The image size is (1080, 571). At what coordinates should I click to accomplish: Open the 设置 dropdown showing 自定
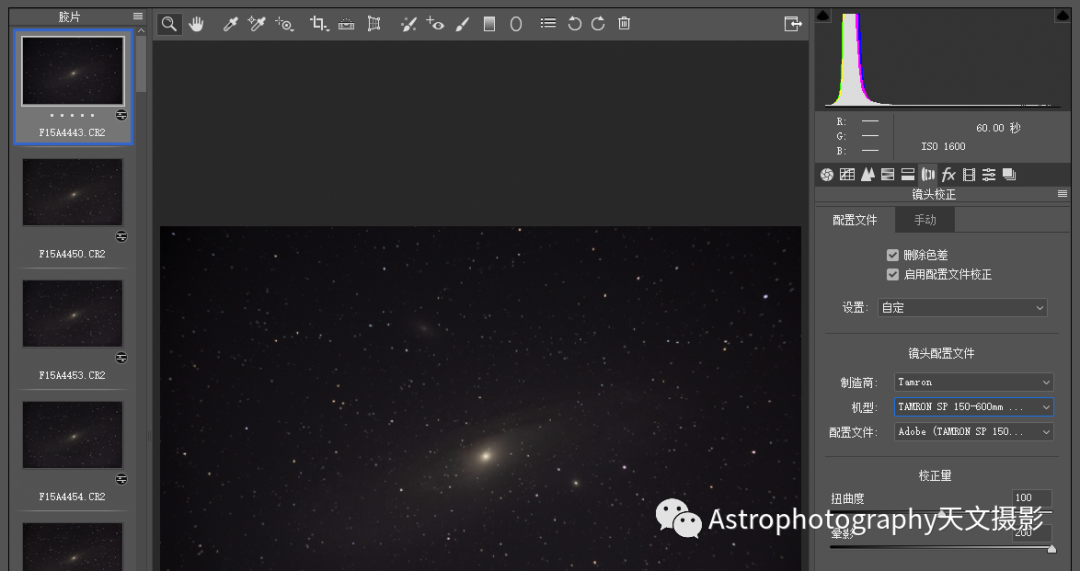coord(963,307)
